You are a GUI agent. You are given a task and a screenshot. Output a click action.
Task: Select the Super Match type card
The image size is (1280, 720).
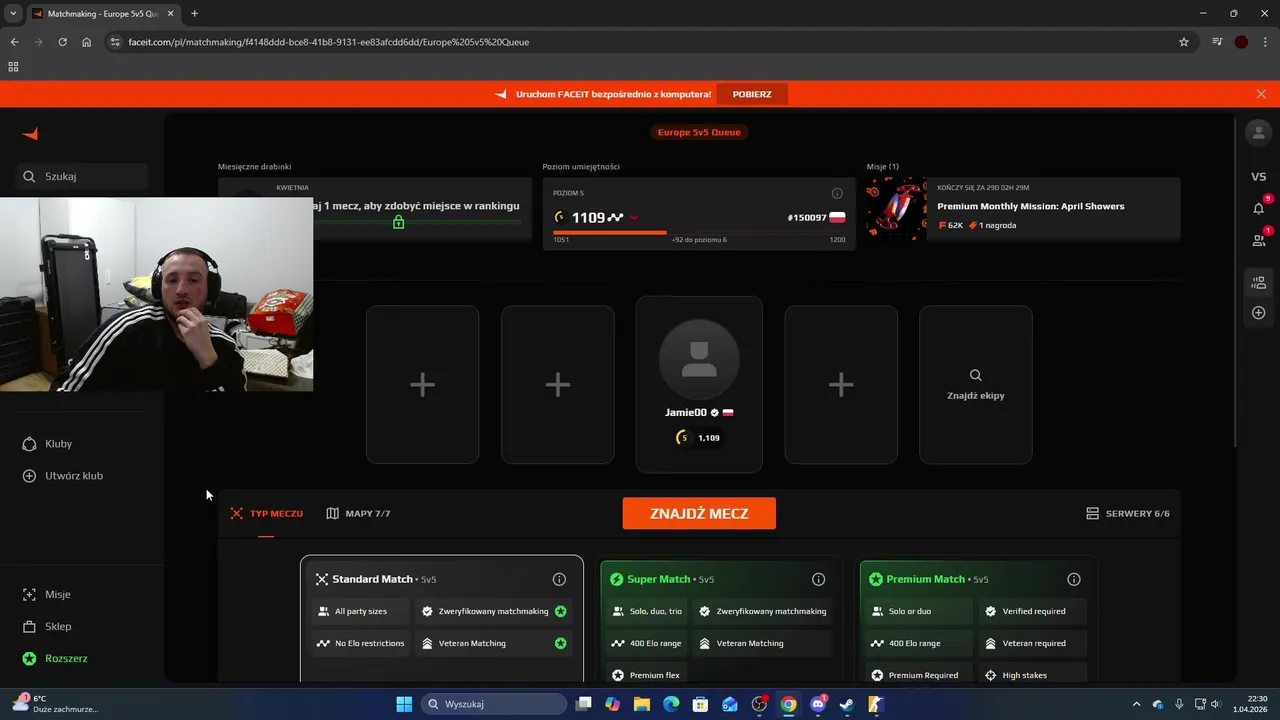click(x=719, y=618)
